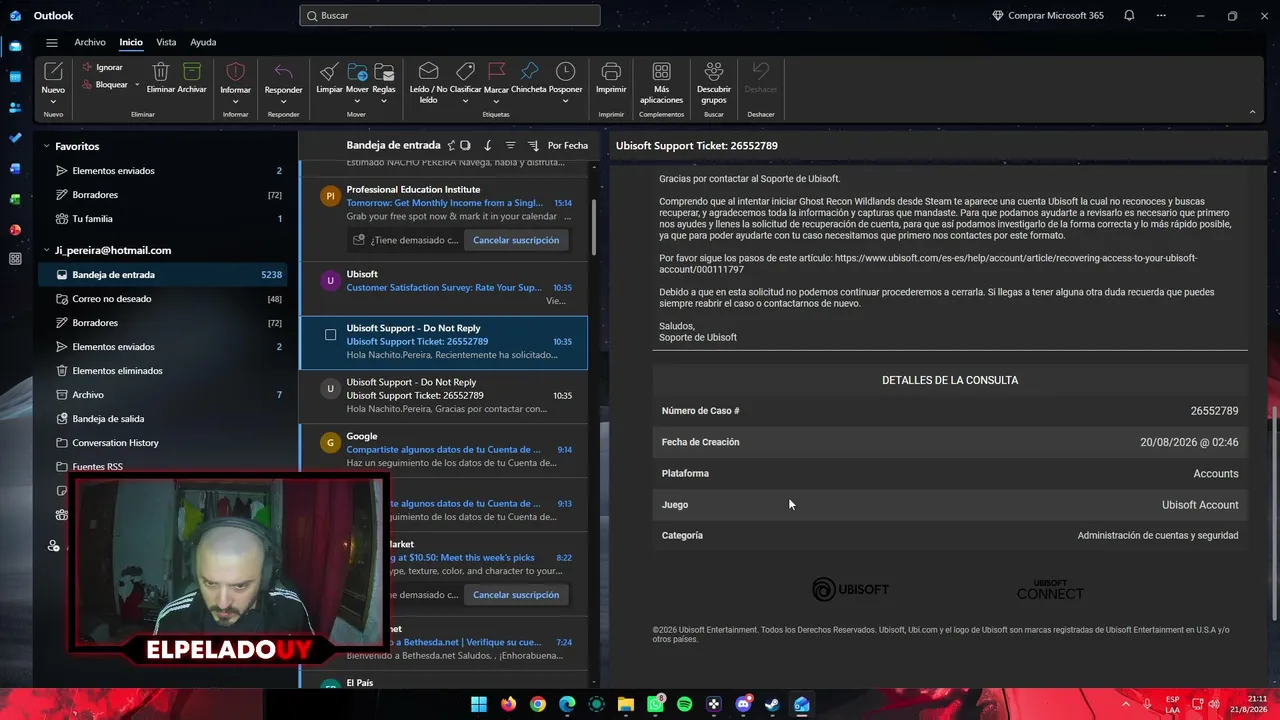The width and height of the screenshot is (1280, 720).
Task: Switch to the Vista ribbon tab
Action: pos(166,42)
